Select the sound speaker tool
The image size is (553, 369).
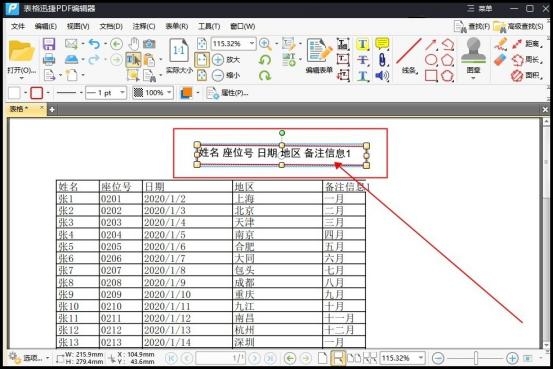[382, 75]
